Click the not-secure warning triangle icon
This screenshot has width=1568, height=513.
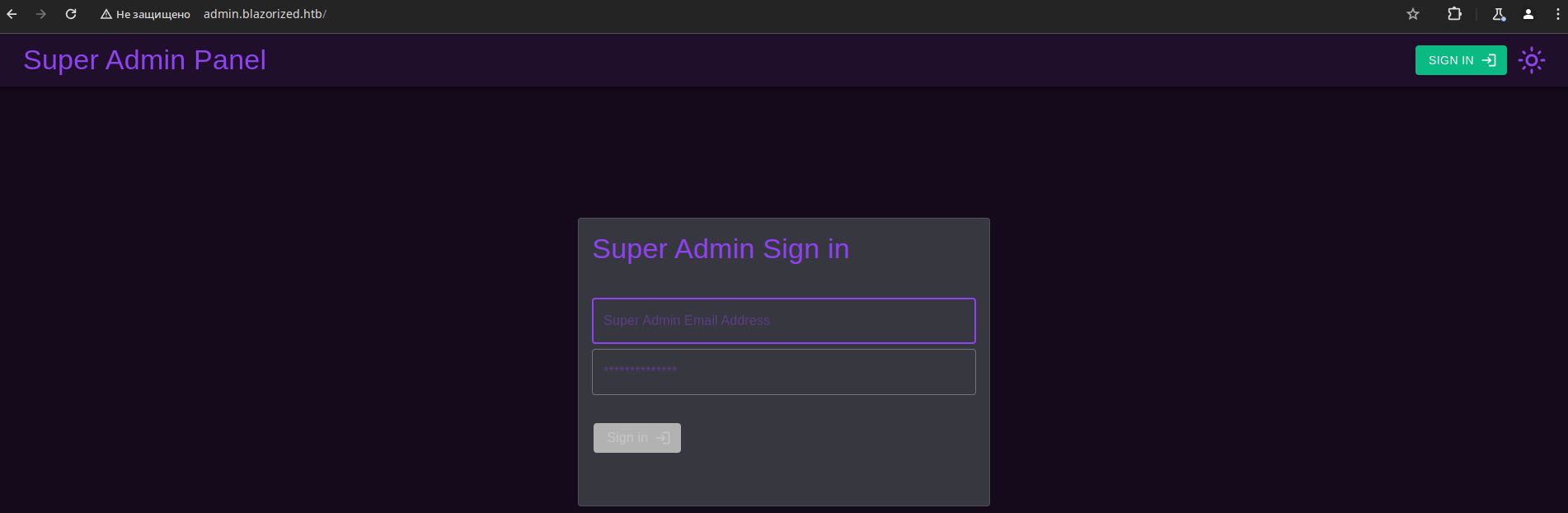106,14
